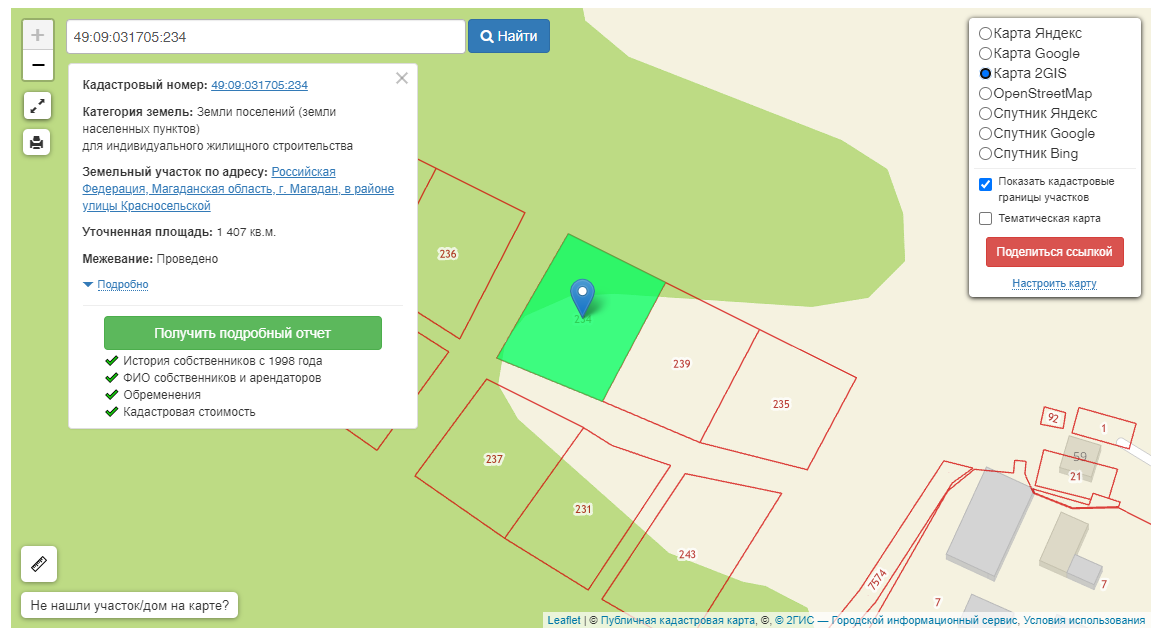Choose the Спутник Google radio option
Image resolution: width=1157 pixels, height=634 pixels.
pyautogui.click(x=986, y=133)
